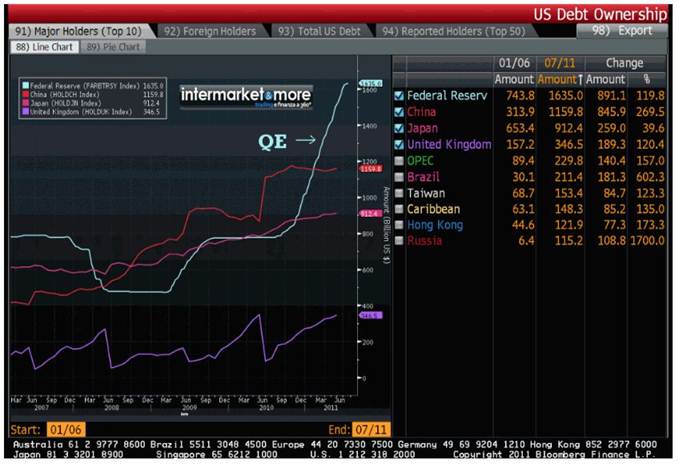The height and width of the screenshot is (465, 679).
Task: Click the Change percent column header
Action: (647, 80)
